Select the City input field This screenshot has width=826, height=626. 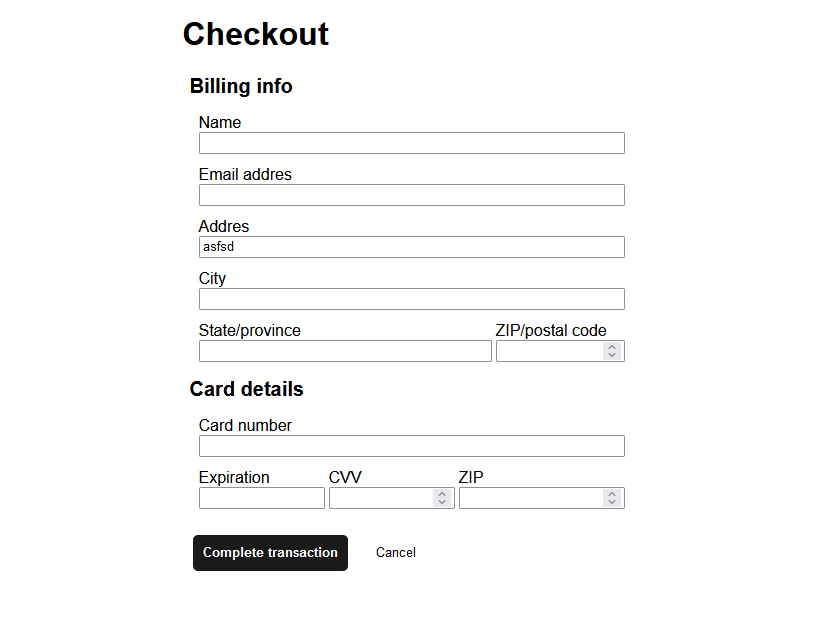click(411, 299)
